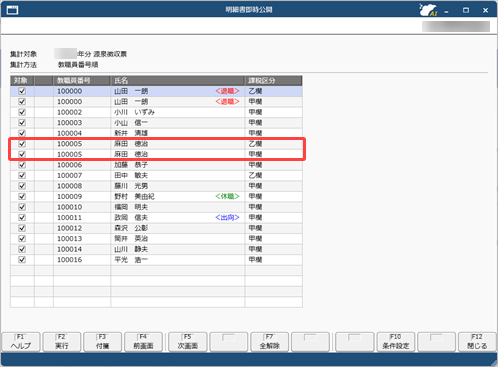The width and height of the screenshot is (498, 367).
Task: Click the 氏名 column header
Action: (178, 81)
